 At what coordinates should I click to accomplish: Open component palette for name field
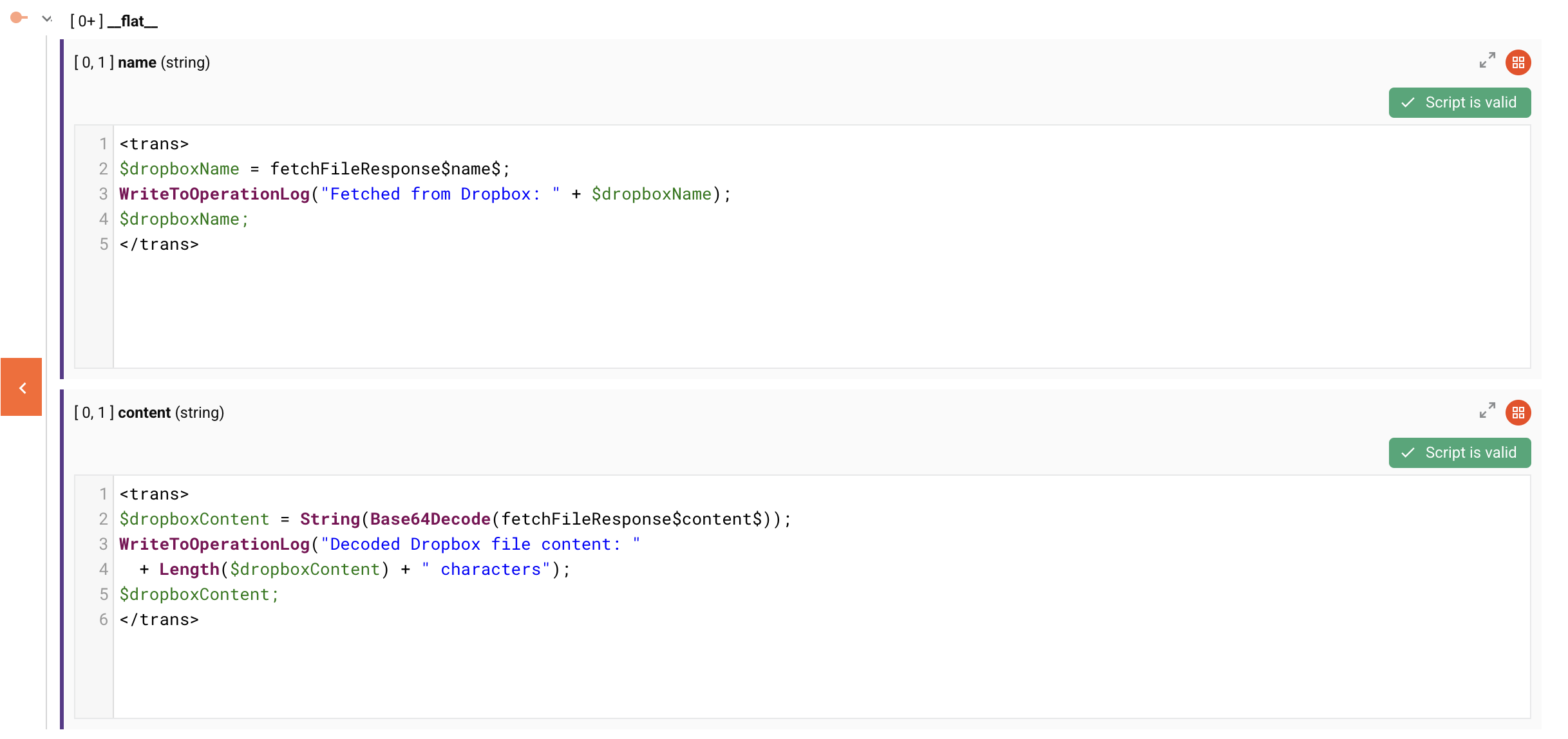1518,62
